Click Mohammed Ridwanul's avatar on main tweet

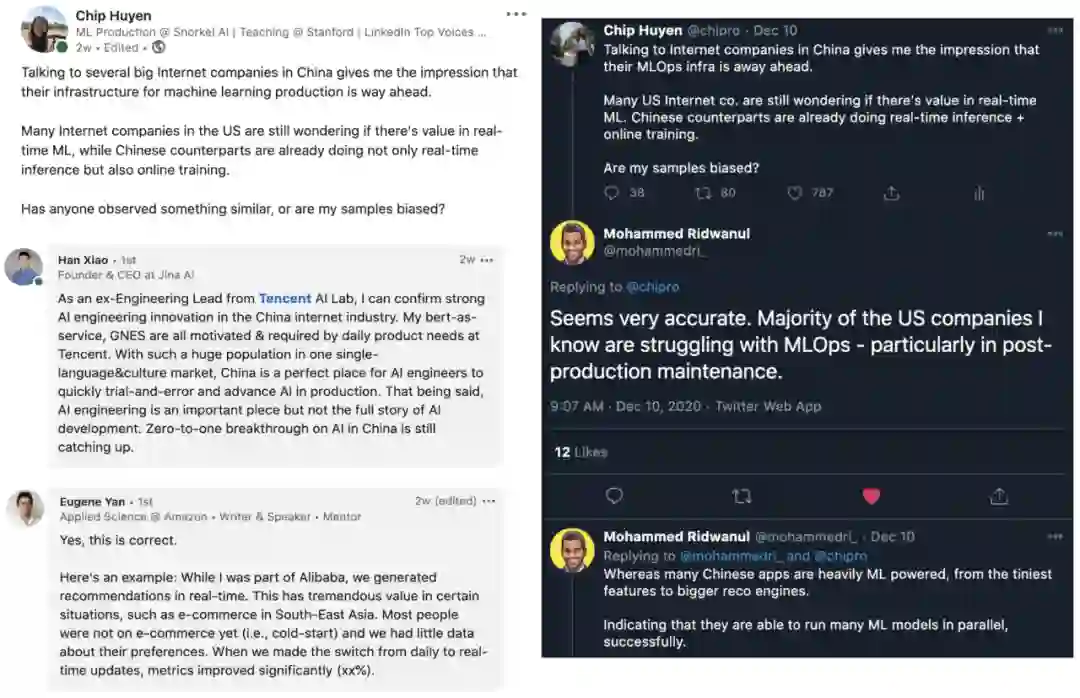572,243
